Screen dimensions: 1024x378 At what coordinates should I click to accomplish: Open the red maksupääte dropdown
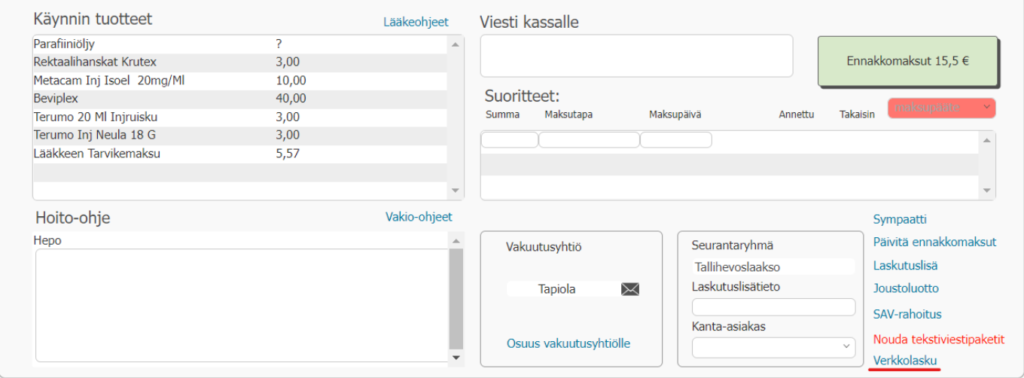point(942,108)
